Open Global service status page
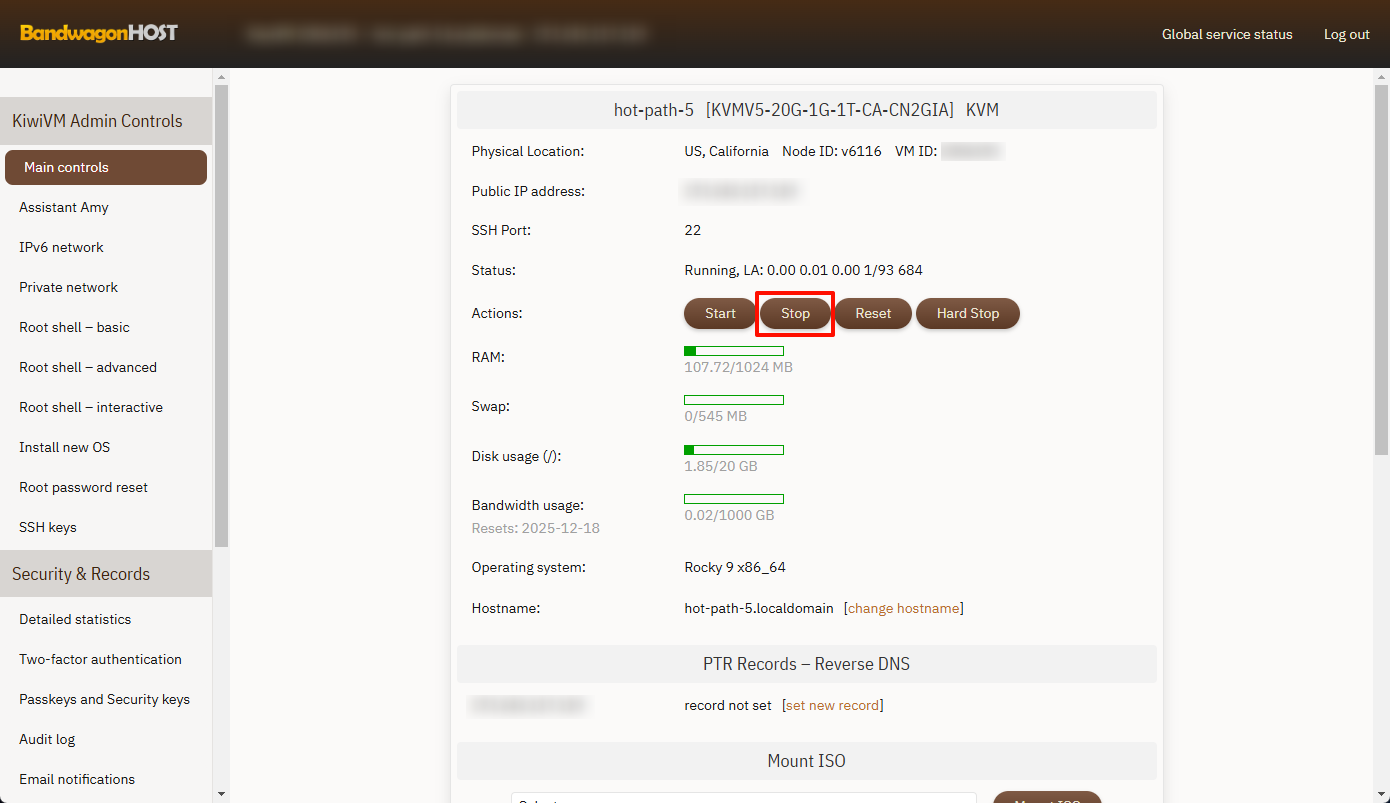 (1226, 34)
